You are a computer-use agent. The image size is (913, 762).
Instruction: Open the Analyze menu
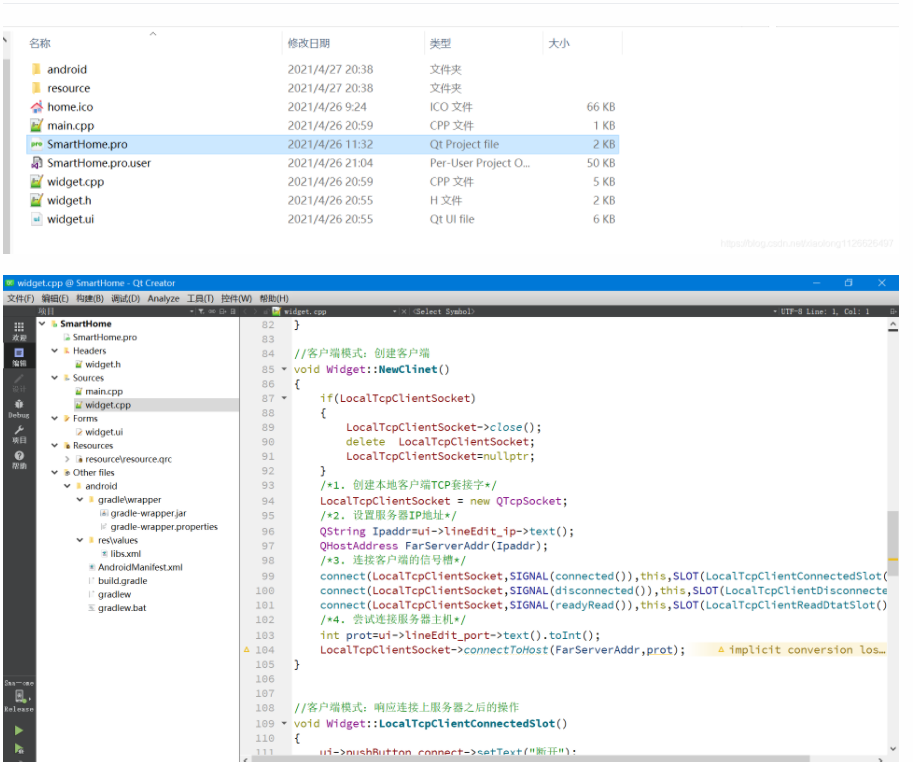coord(163,298)
